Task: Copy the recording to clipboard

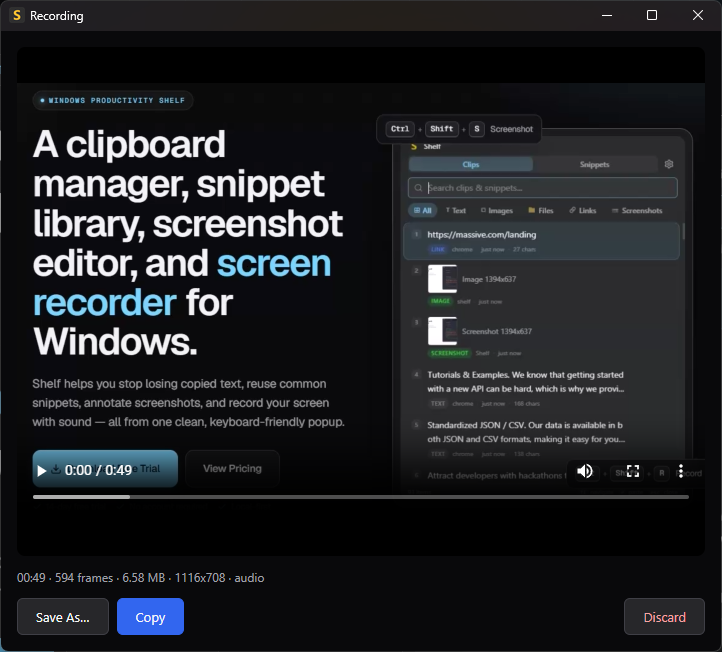Action: (150, 617)
